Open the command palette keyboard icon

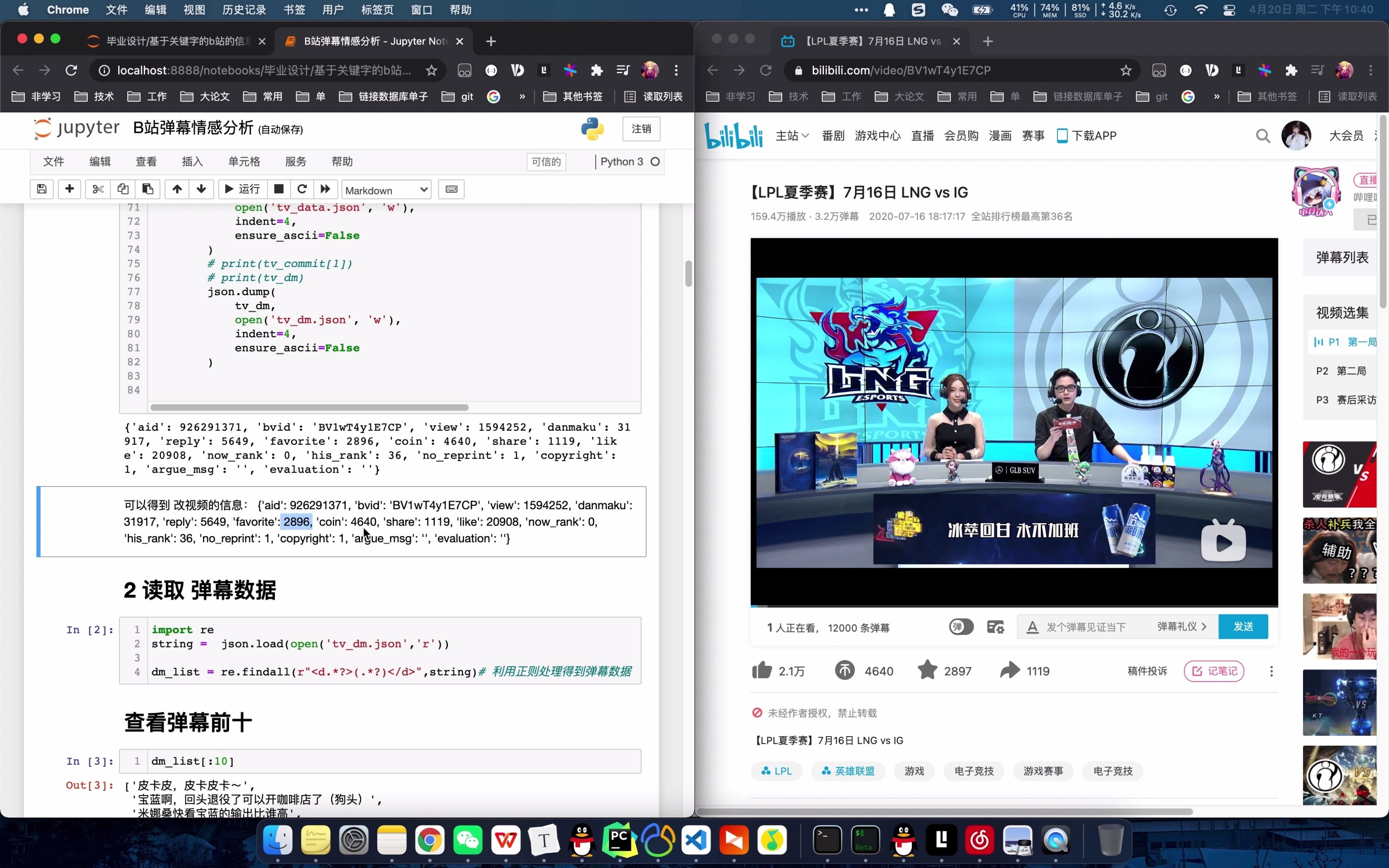point(452,189)
